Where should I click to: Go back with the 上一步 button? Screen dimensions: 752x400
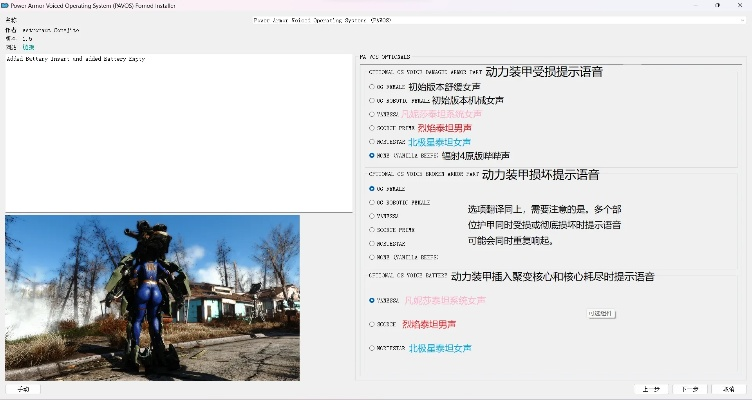click(x=651, y=389)
